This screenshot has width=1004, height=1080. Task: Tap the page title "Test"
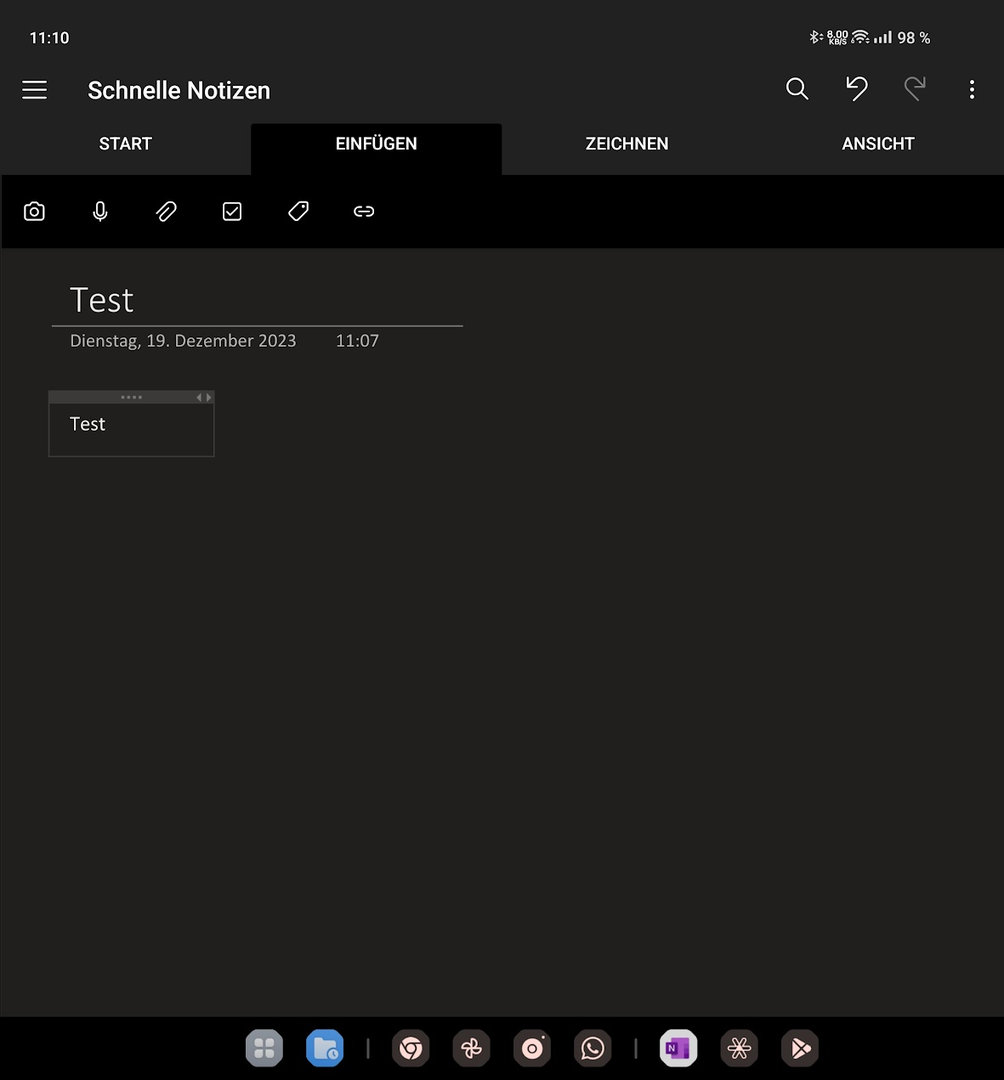102,300
